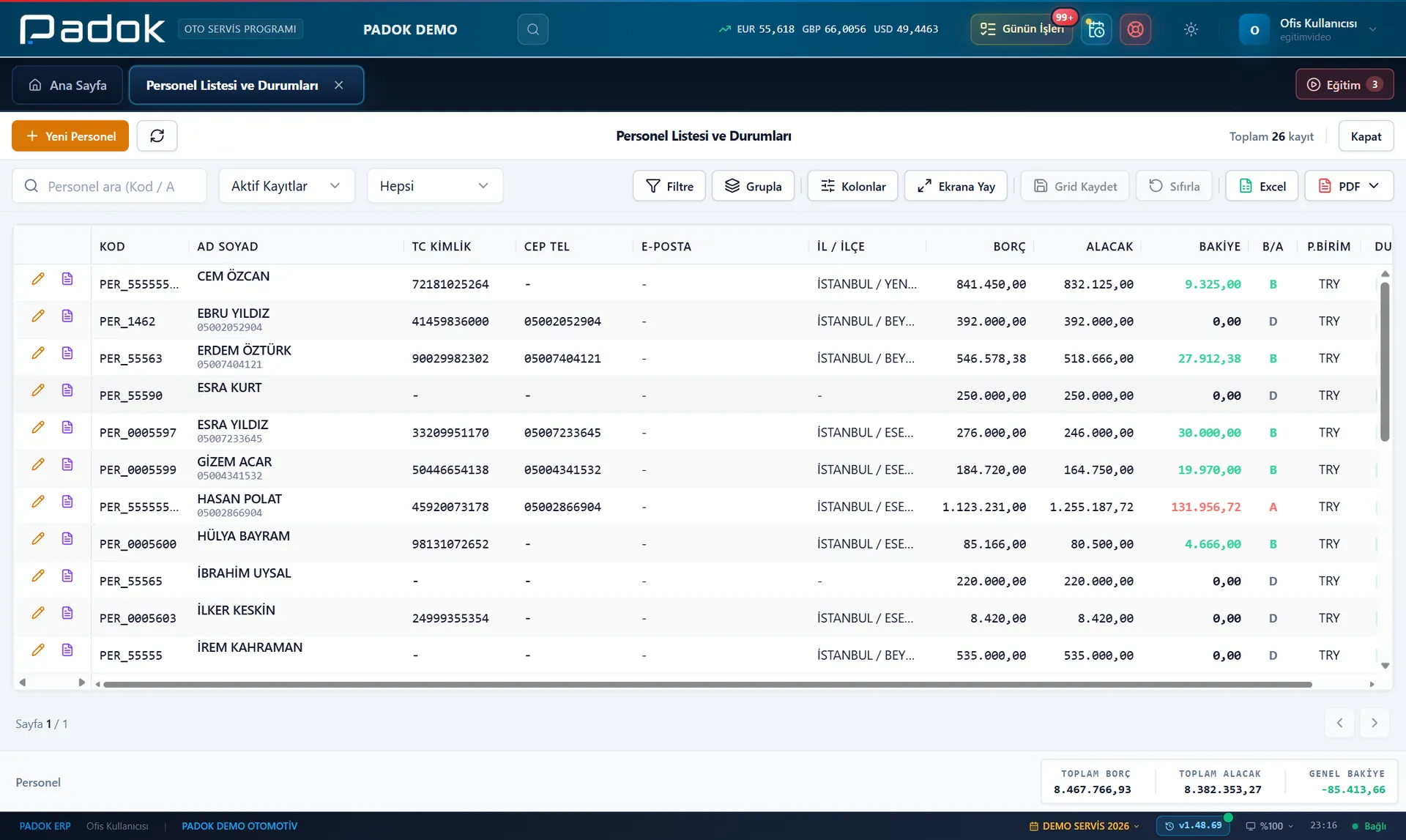Open the %100 zoom level selector

[1270, 826]
